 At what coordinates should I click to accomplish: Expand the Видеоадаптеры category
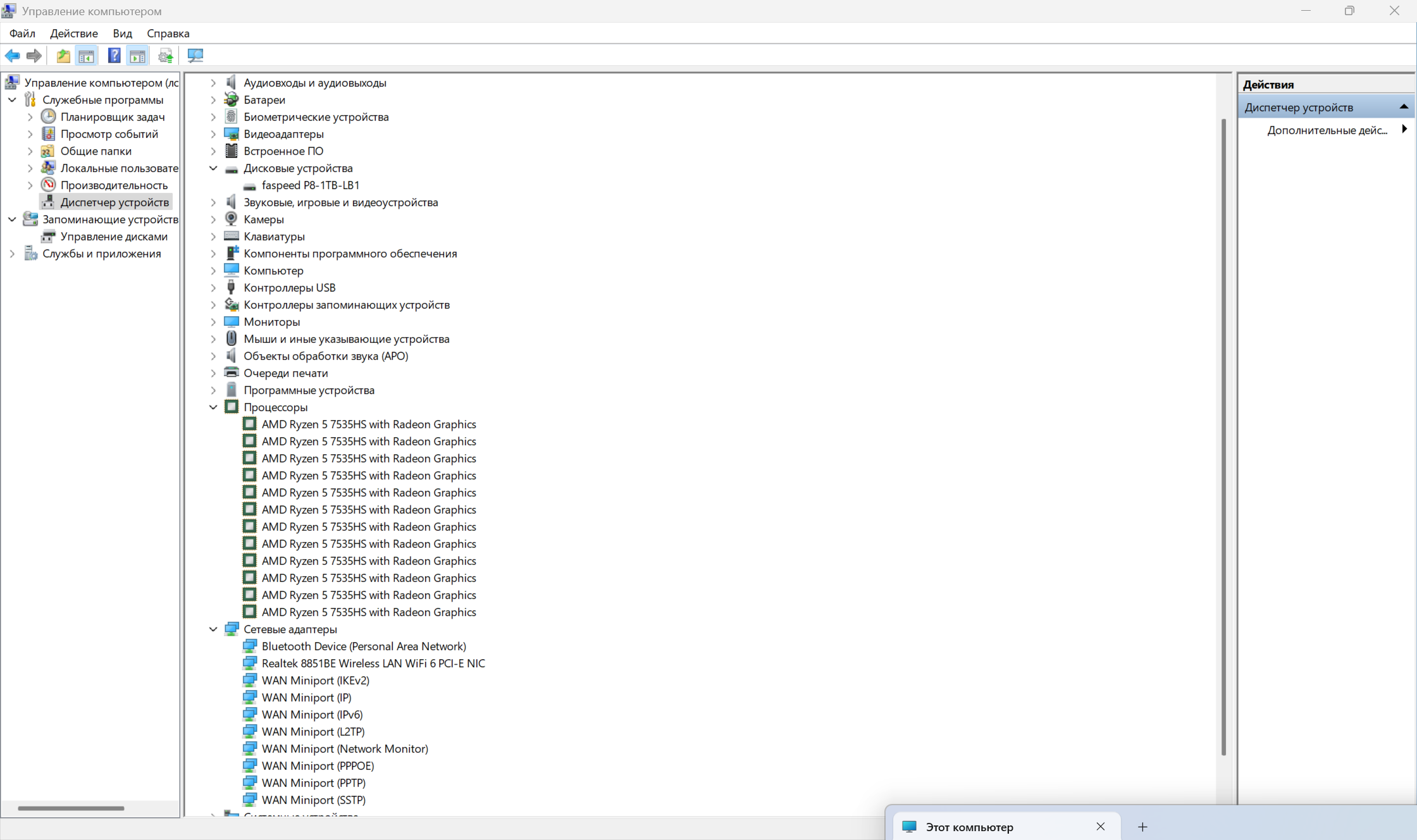[213, 134]
